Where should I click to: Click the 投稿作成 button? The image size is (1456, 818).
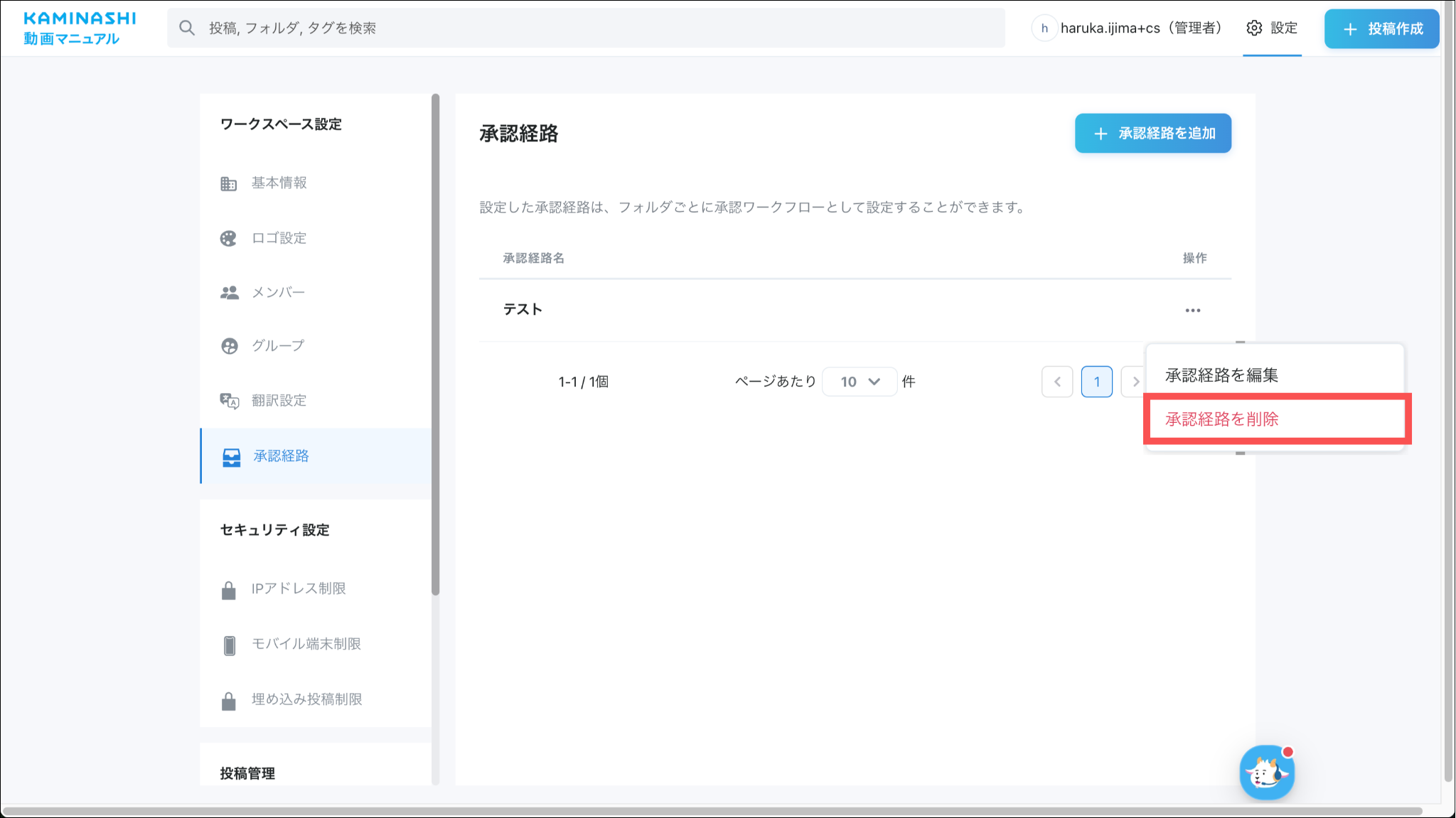pos(1381,29)
